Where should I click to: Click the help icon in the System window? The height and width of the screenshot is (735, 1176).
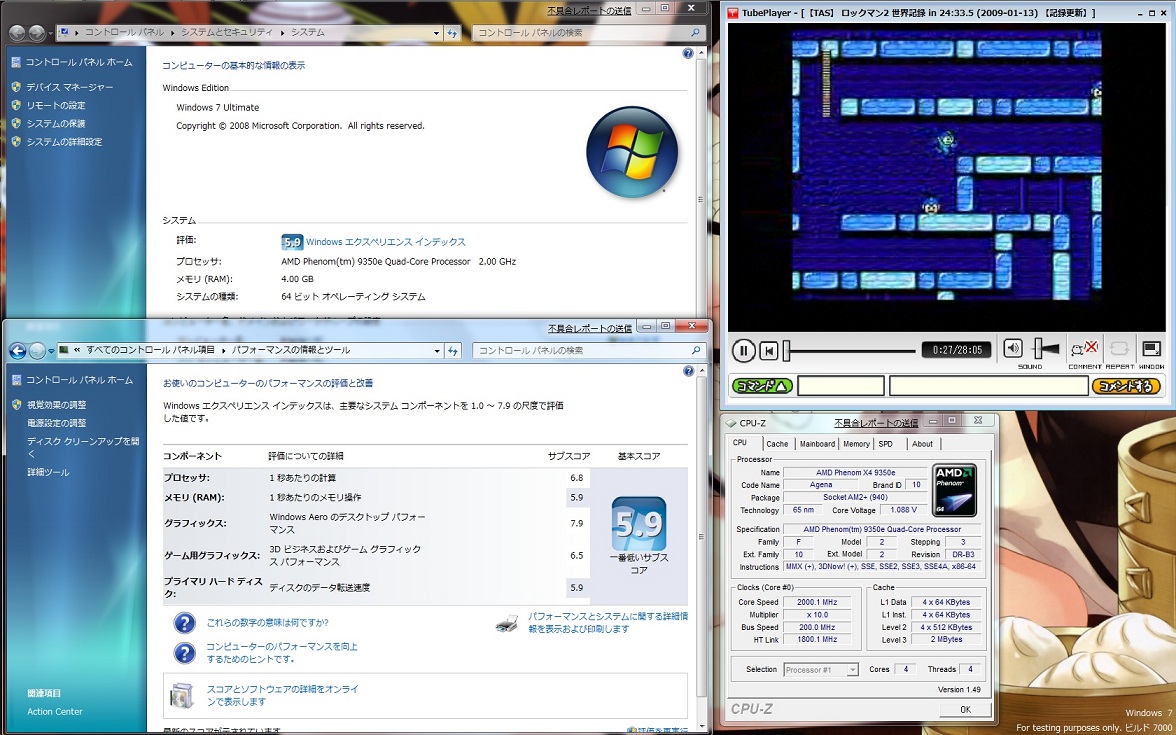(x=688, y=54)
